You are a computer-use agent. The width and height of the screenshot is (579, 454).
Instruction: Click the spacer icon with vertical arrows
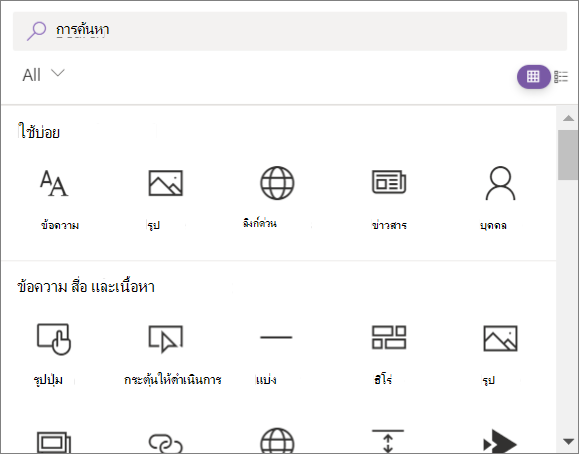[x=388, y=441]
